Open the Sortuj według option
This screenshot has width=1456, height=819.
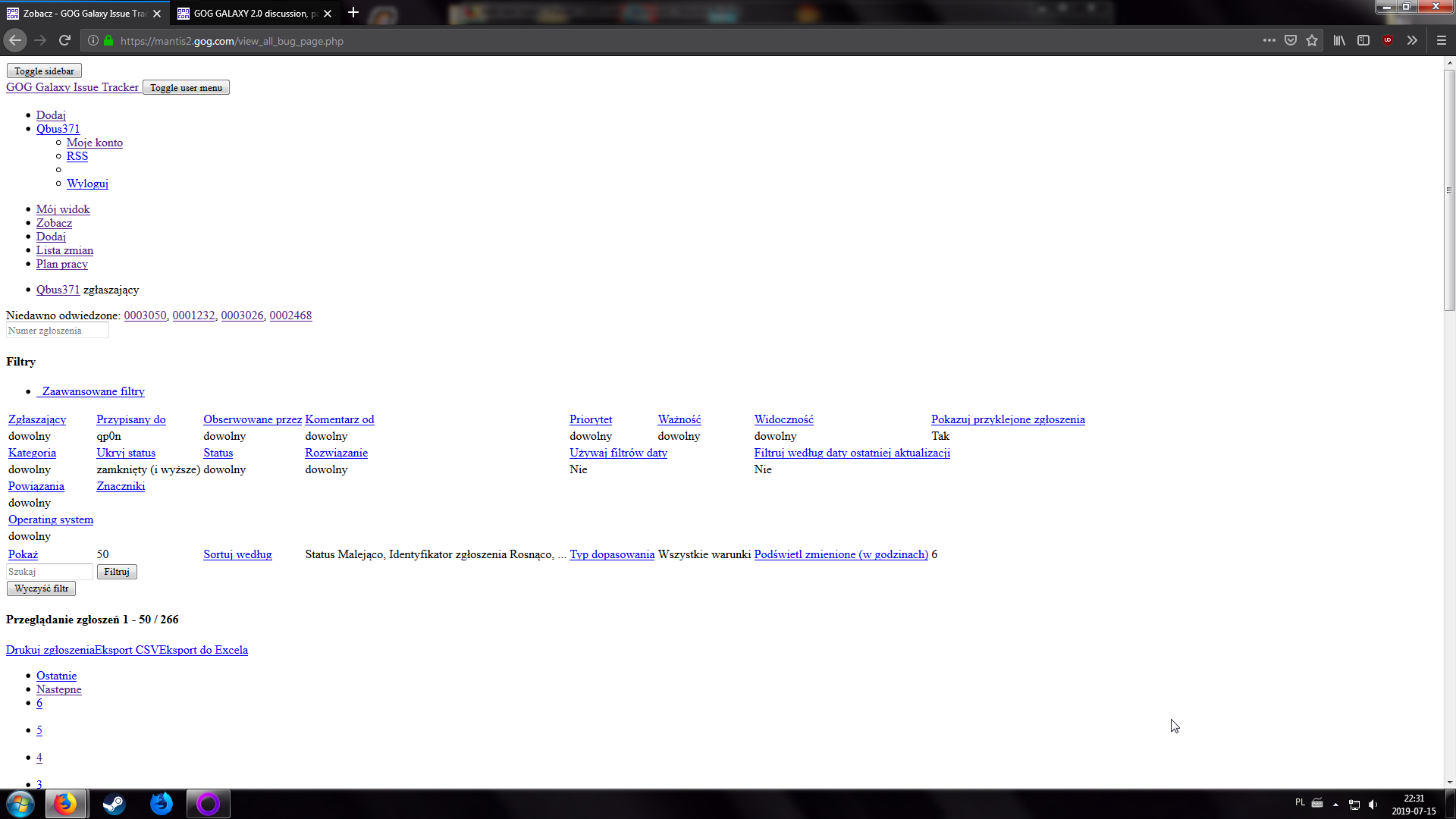click(x=237, y=554)
